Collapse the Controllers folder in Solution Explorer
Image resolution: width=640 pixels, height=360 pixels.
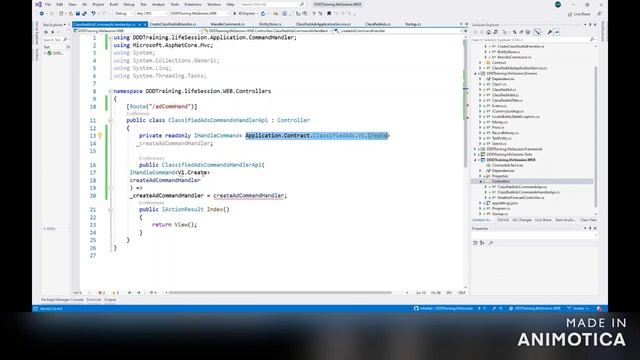click(480, 182)
